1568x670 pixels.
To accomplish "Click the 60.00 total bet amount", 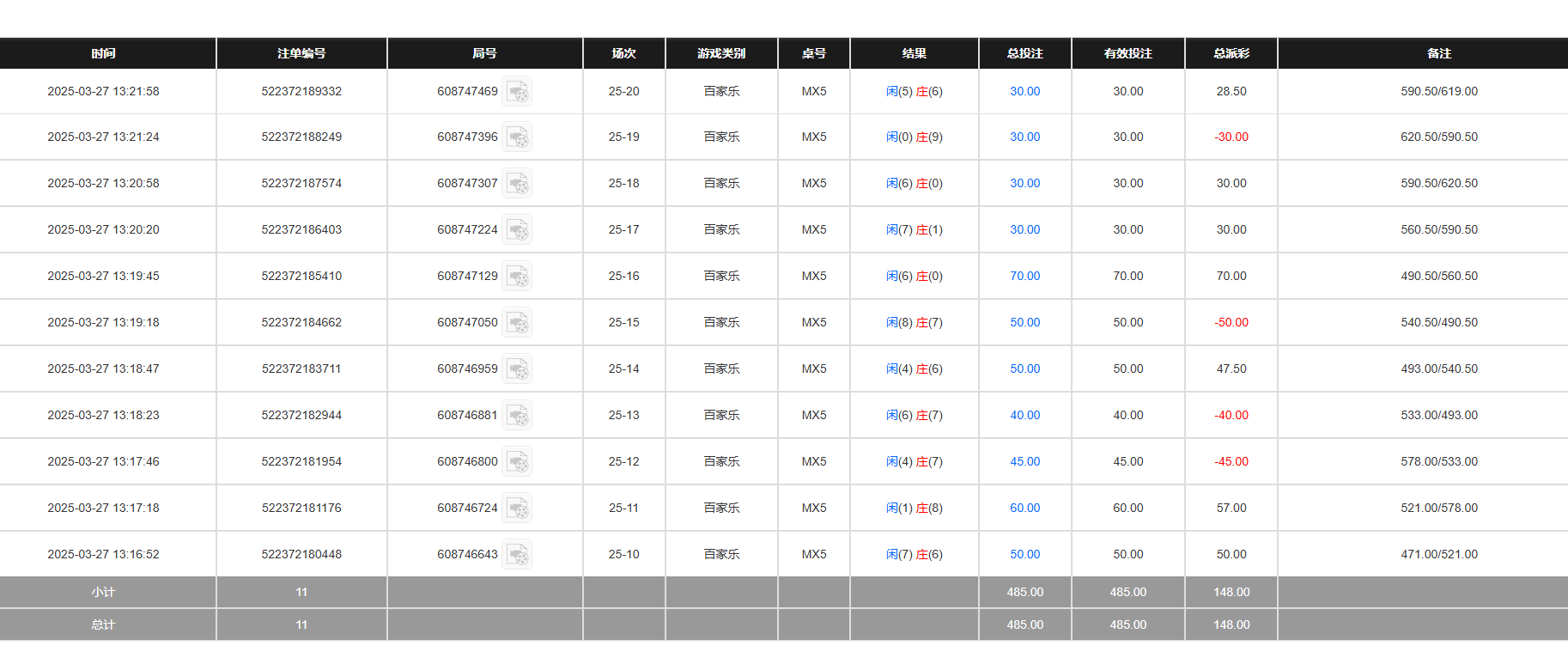I will 1024,509.
